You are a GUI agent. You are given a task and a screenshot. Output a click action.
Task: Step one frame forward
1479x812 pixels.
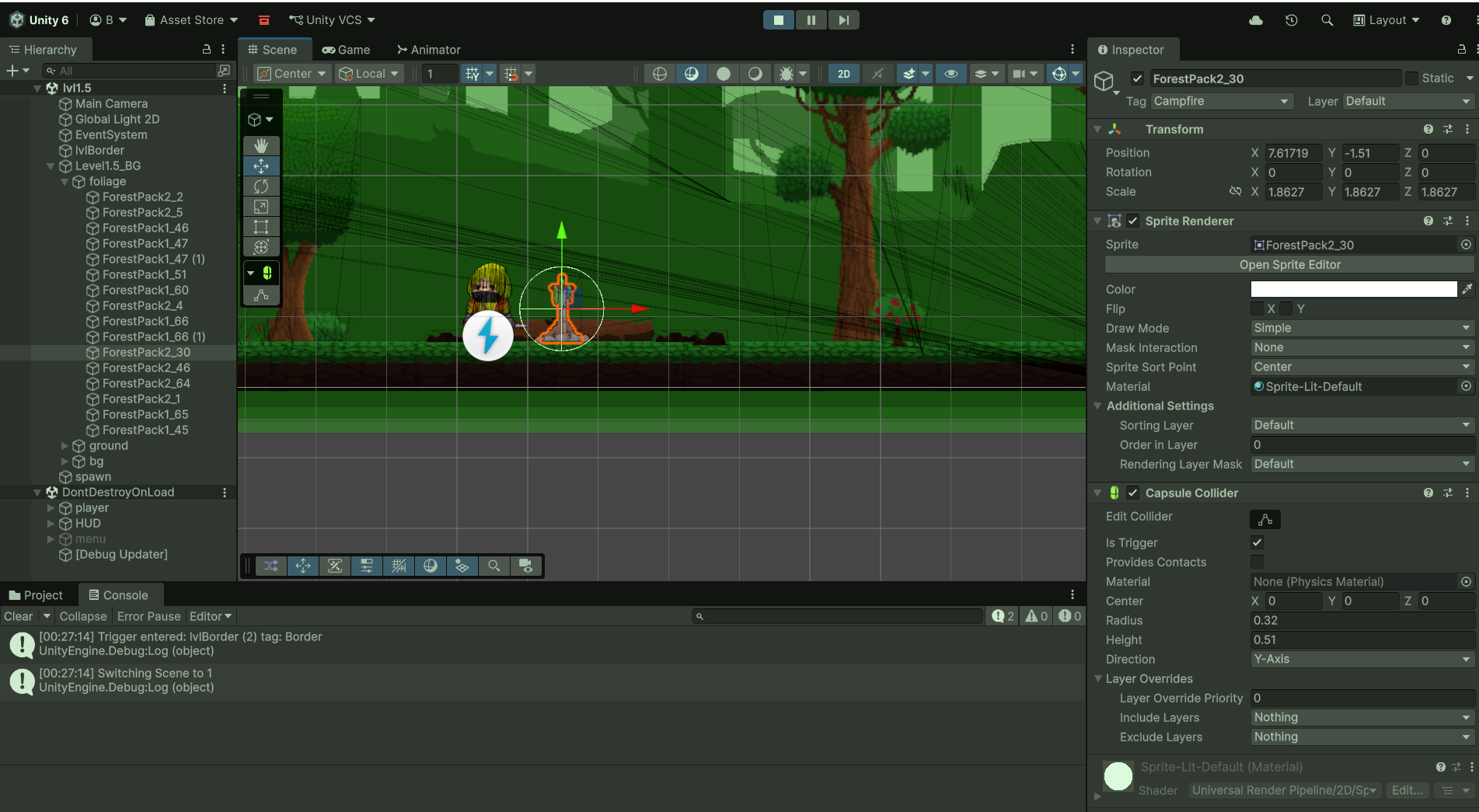(843, 20)
